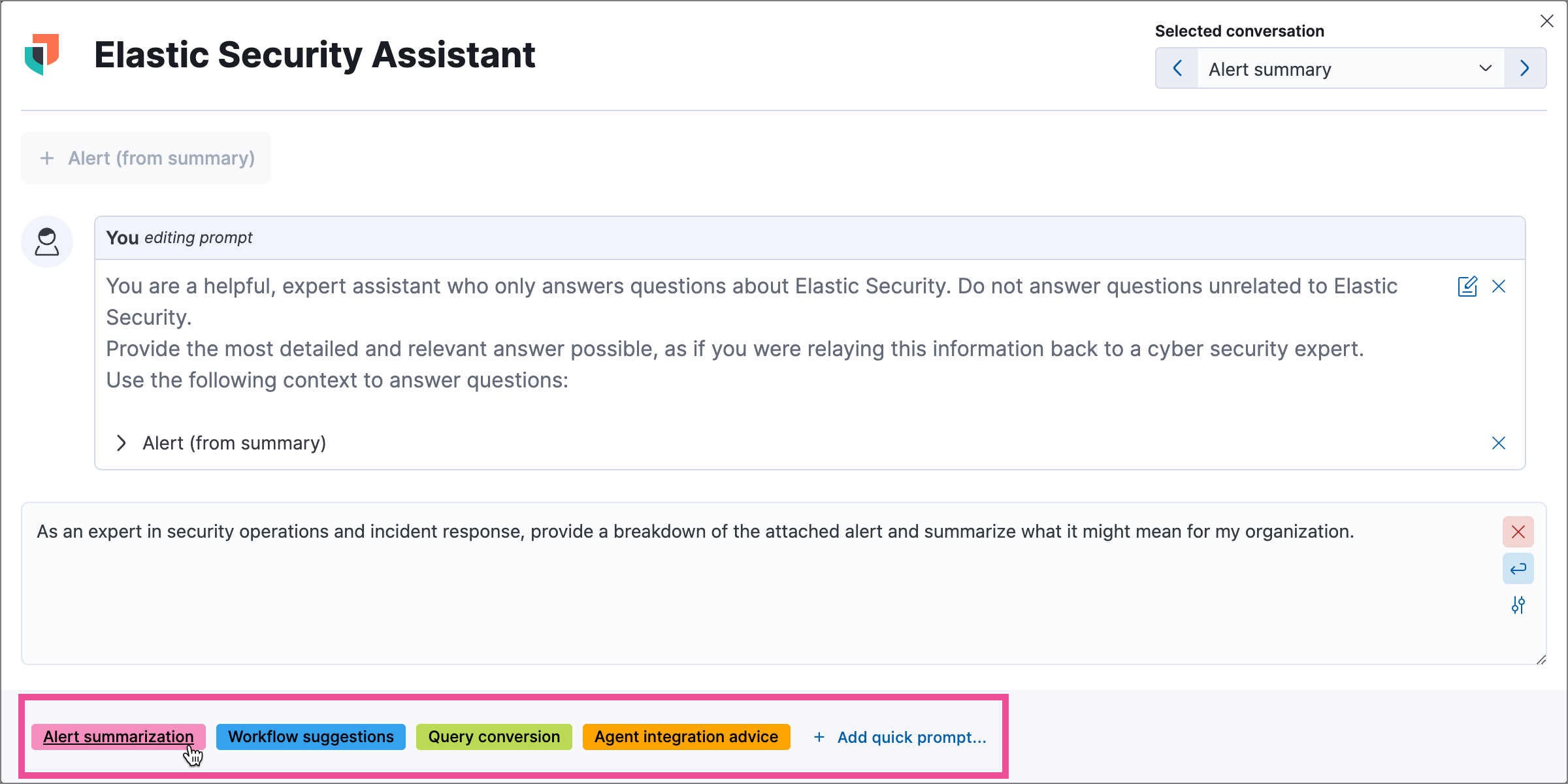
Task: Remove the Alert (from summary) context
Action: pyautogui.click(x=1499, y=443)
